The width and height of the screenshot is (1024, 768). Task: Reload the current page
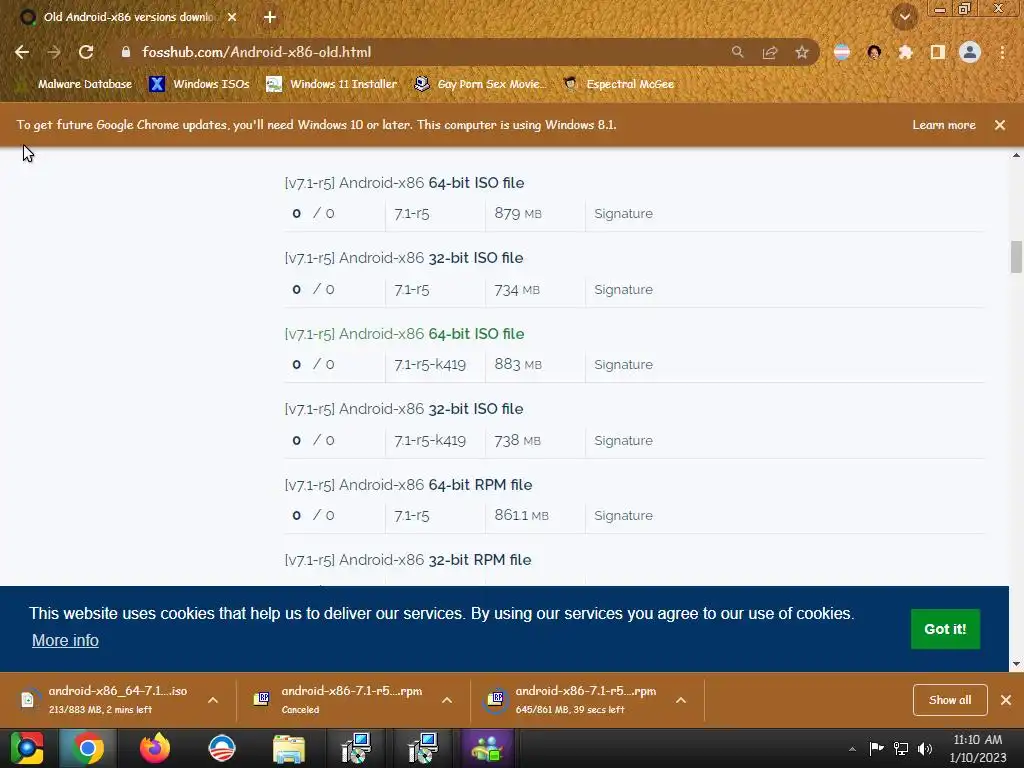(86, 52)
